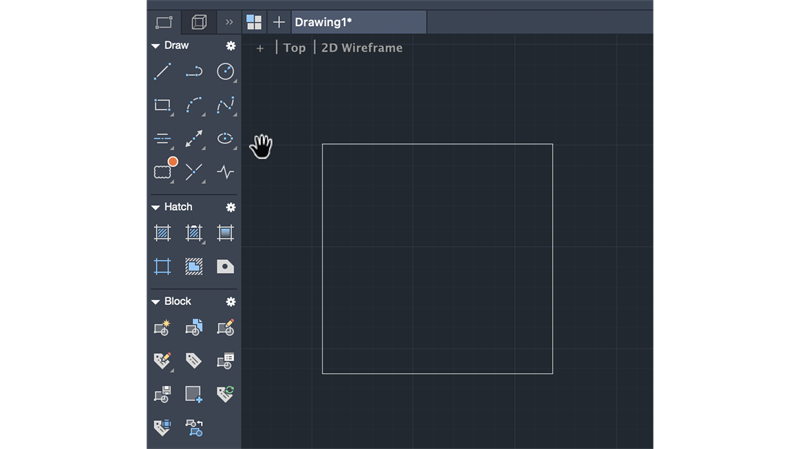Open the Top view control menu
800x449 pixels.
click(294, 48)
